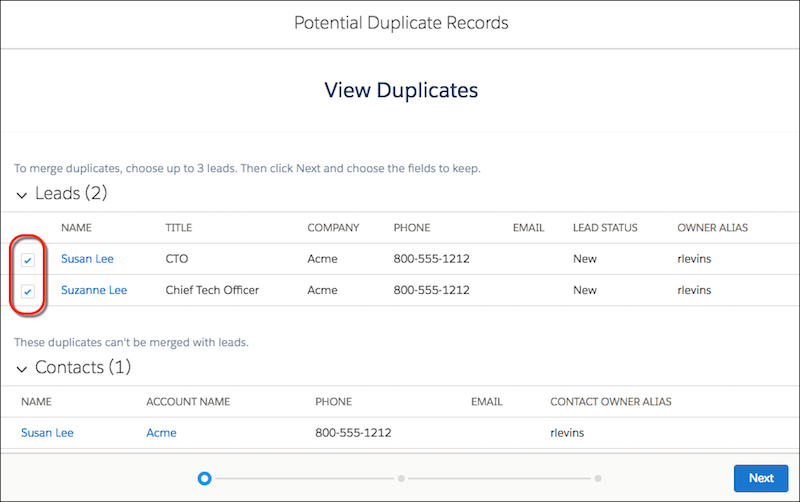The height and width of the screenshot is (502, 800).
Task: Click the Next button
Action: coord(761,478)
